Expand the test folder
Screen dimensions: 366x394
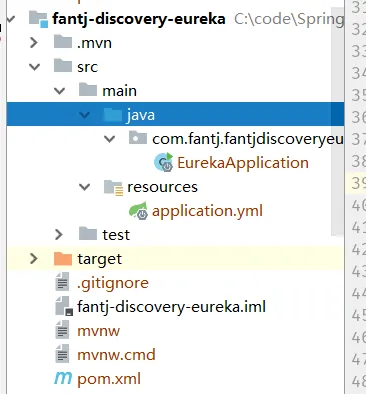click(x=59, y=234)
